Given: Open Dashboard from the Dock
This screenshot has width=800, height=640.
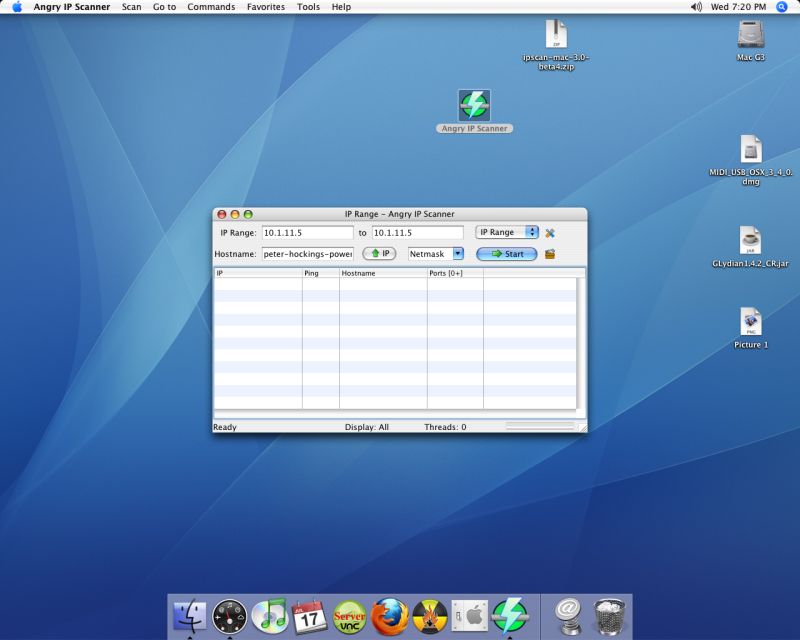Looking at the screenshot, I should [230, 617].
